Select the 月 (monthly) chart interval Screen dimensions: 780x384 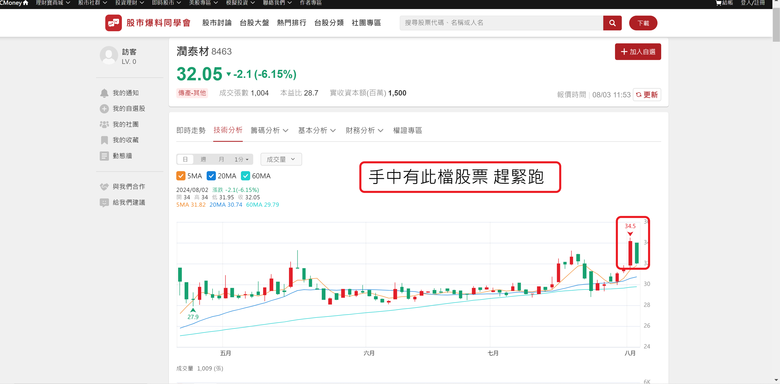pyautogui.click(x=221, y=159)
